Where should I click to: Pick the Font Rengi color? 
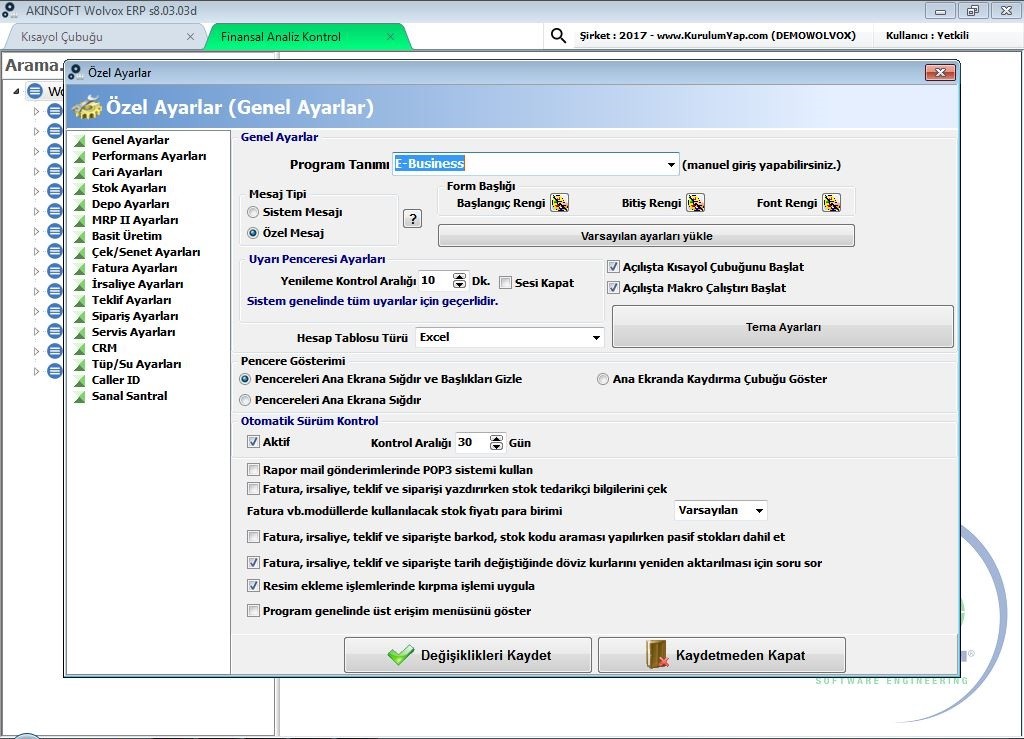(x=831, y=203)
